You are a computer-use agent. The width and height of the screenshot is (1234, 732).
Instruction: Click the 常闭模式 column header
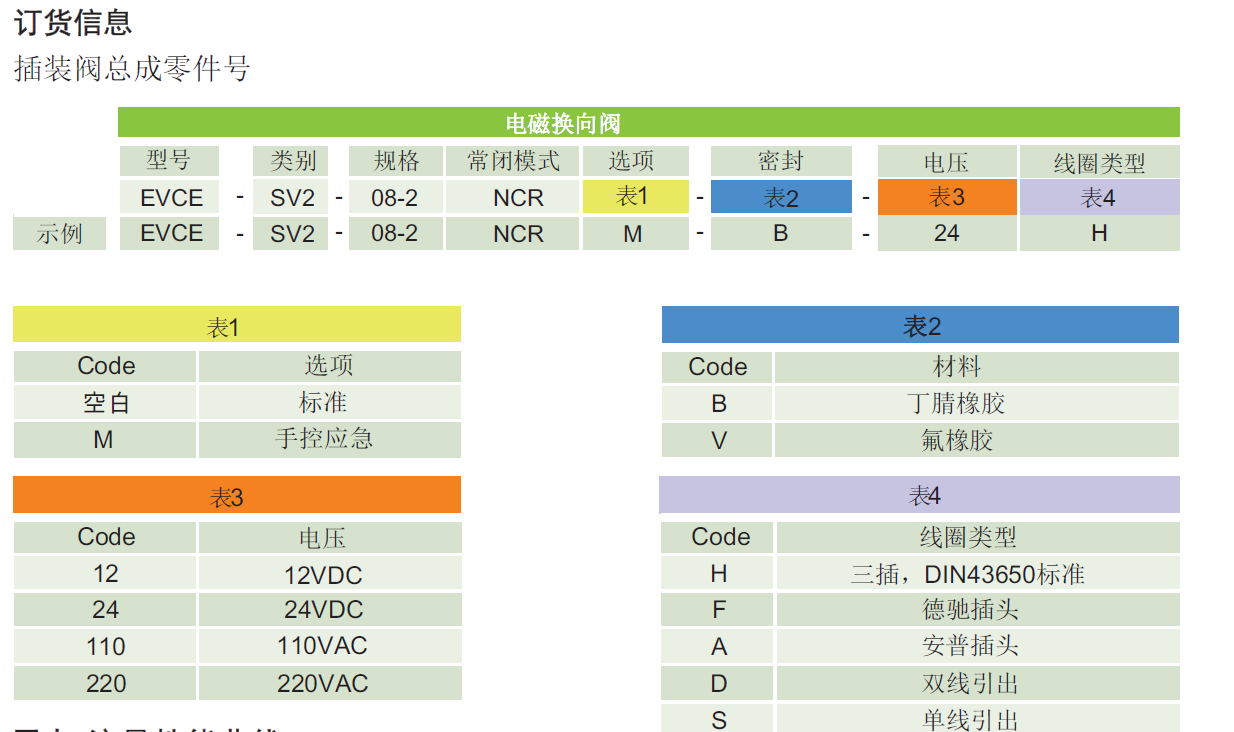point(511,161)
